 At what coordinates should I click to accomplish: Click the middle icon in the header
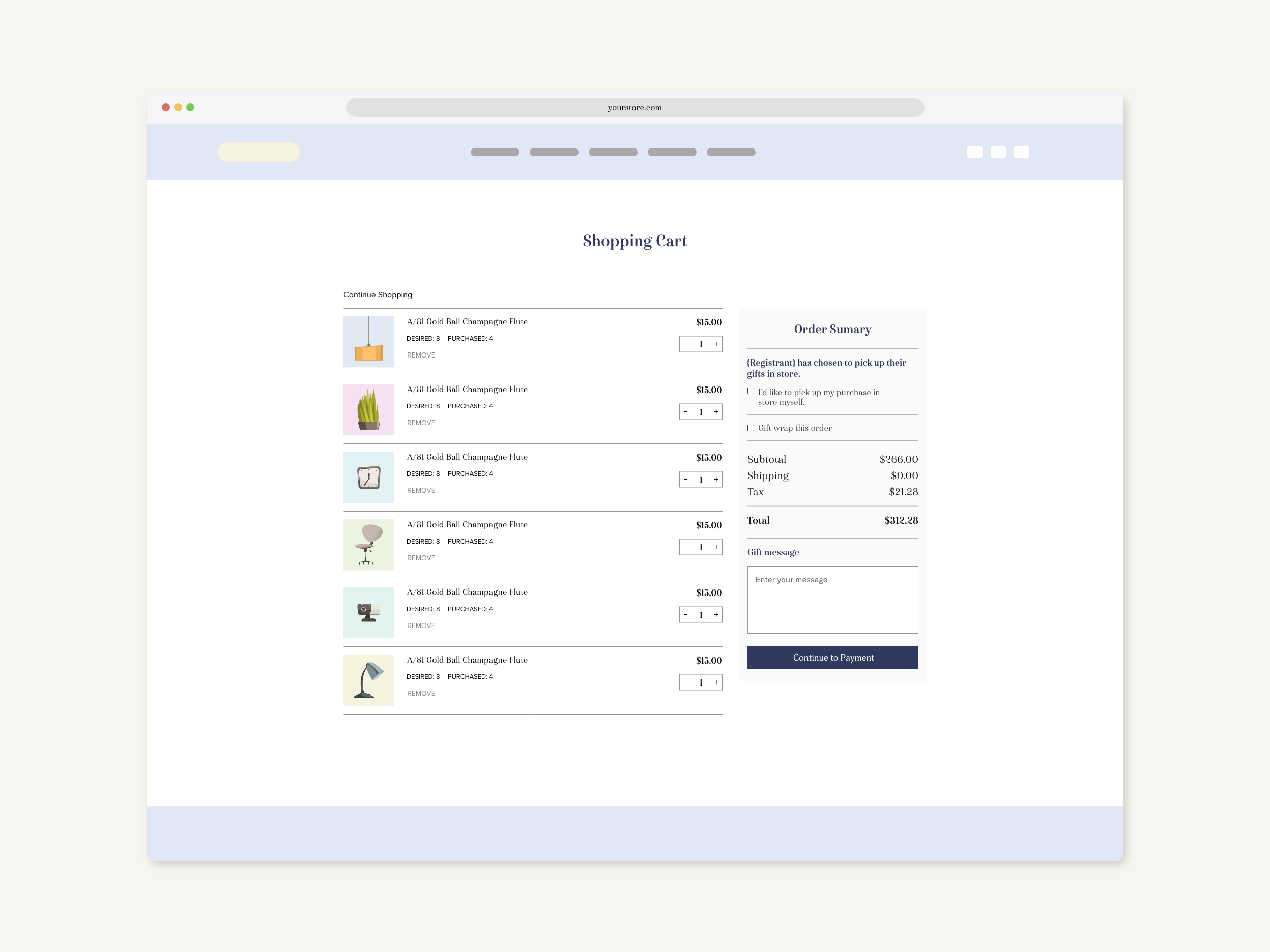998,152
